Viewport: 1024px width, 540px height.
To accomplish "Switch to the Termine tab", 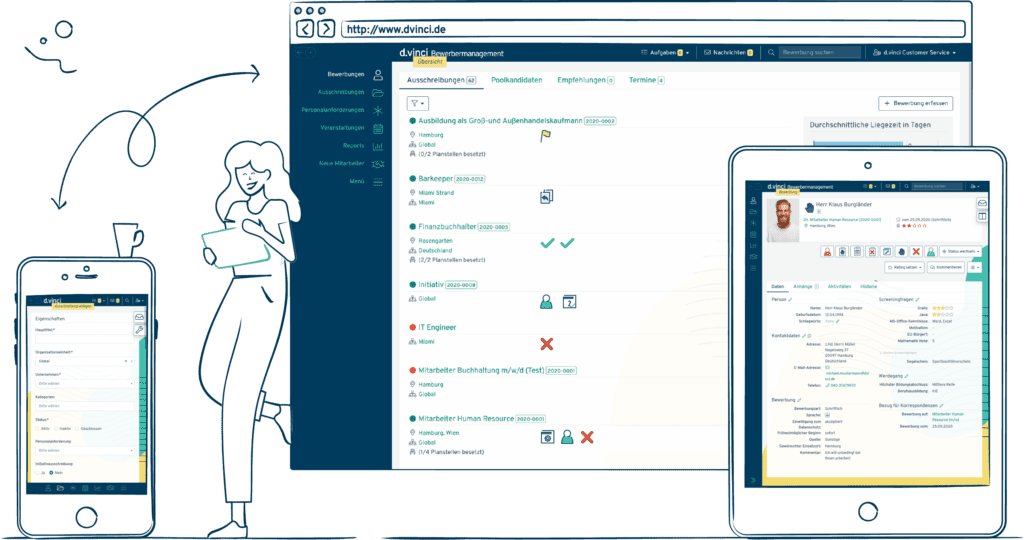I will click(x=647, y=80).
